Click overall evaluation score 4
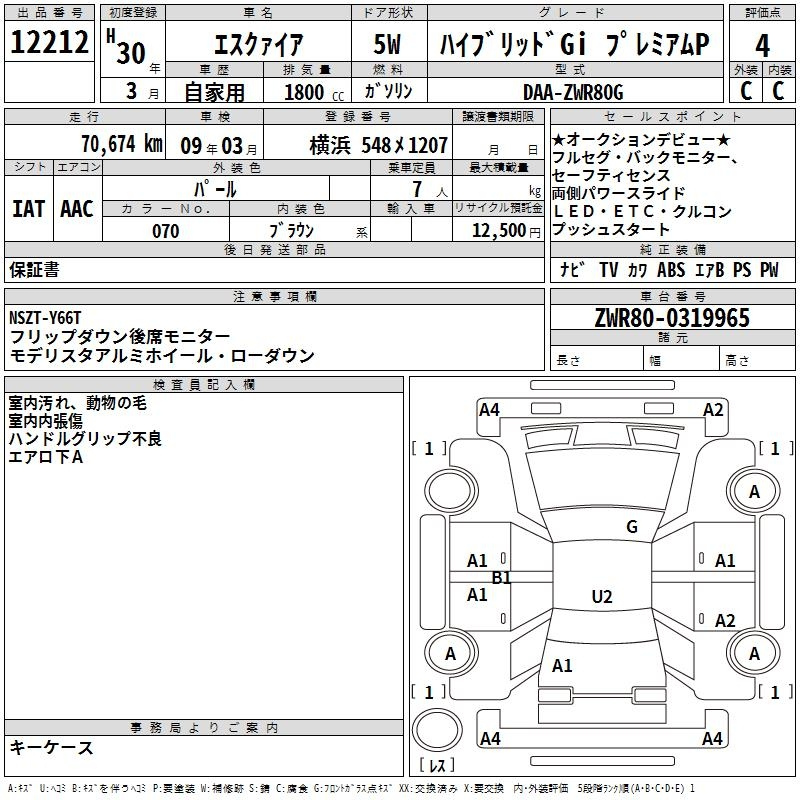 coord(762,45)
